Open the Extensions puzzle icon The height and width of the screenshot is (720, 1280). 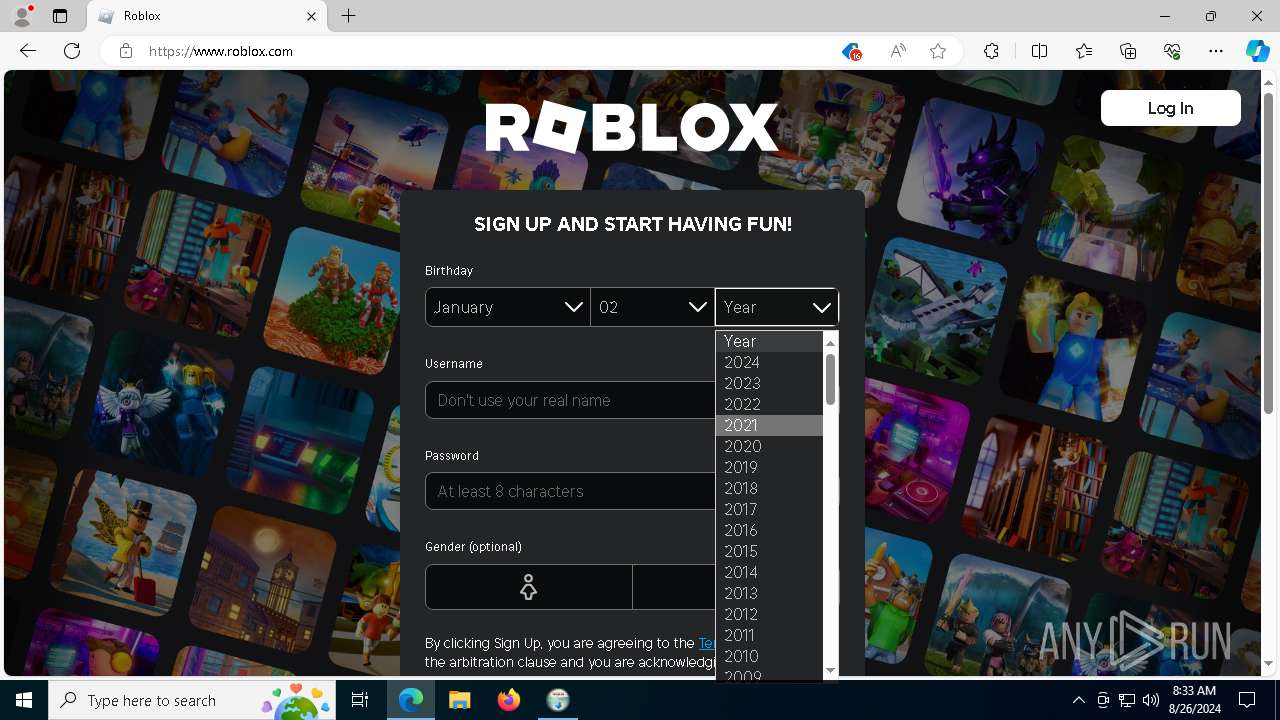(x=991, y=51)
